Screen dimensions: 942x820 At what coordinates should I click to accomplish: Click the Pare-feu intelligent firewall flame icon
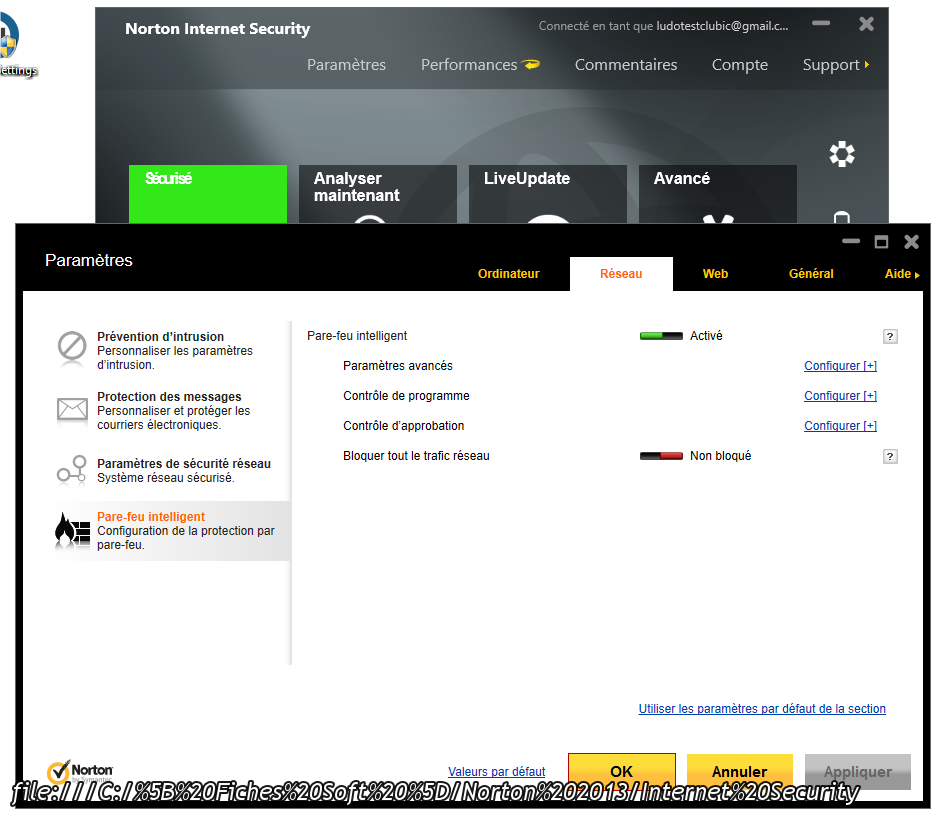pyautogui.click(x=72, y=530)
